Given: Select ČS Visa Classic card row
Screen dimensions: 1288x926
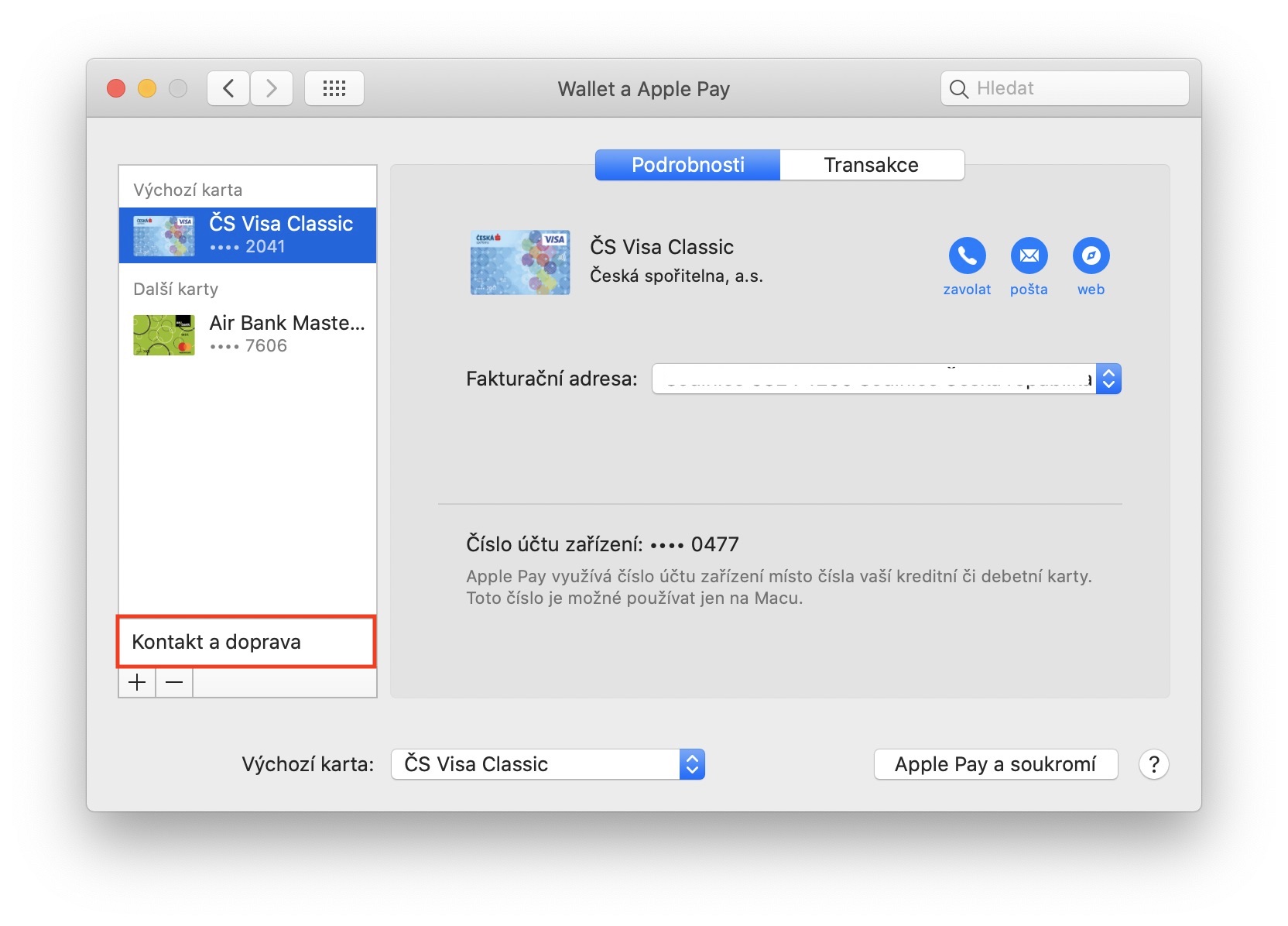Looking at the screenshot, I should pyautogui.click(x=248, y=235).
